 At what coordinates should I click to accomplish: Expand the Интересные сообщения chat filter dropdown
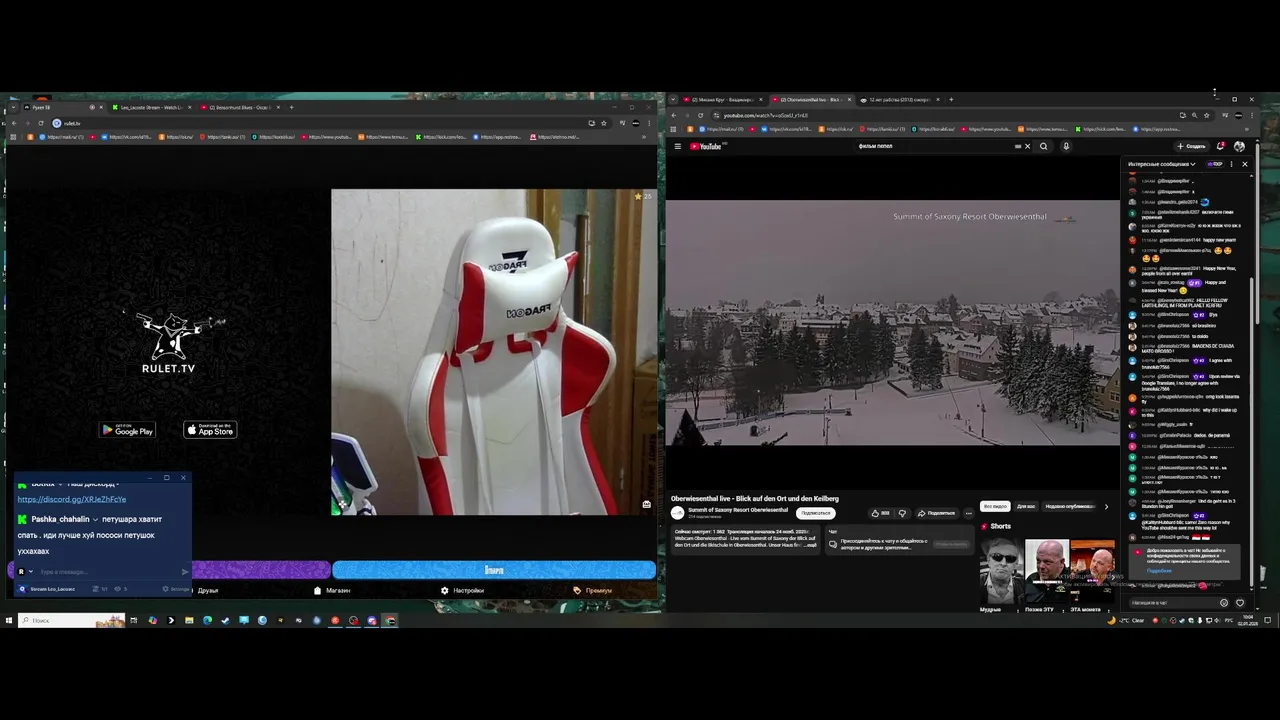(1162, 164)
